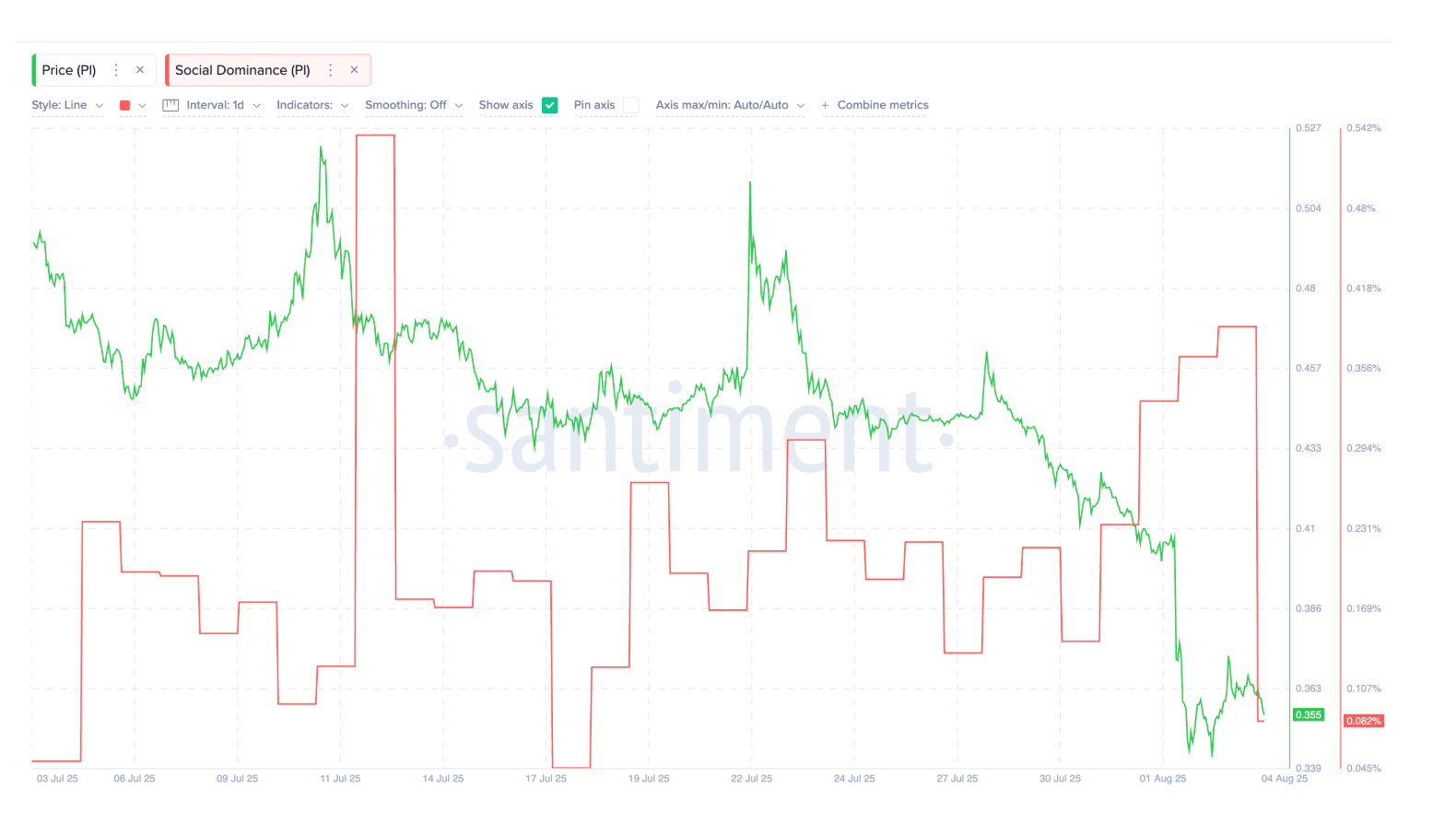The width and height of the screenshot is (1456, 813).
Task: Remove the Price (PI) metric
Action: [140, 70]
